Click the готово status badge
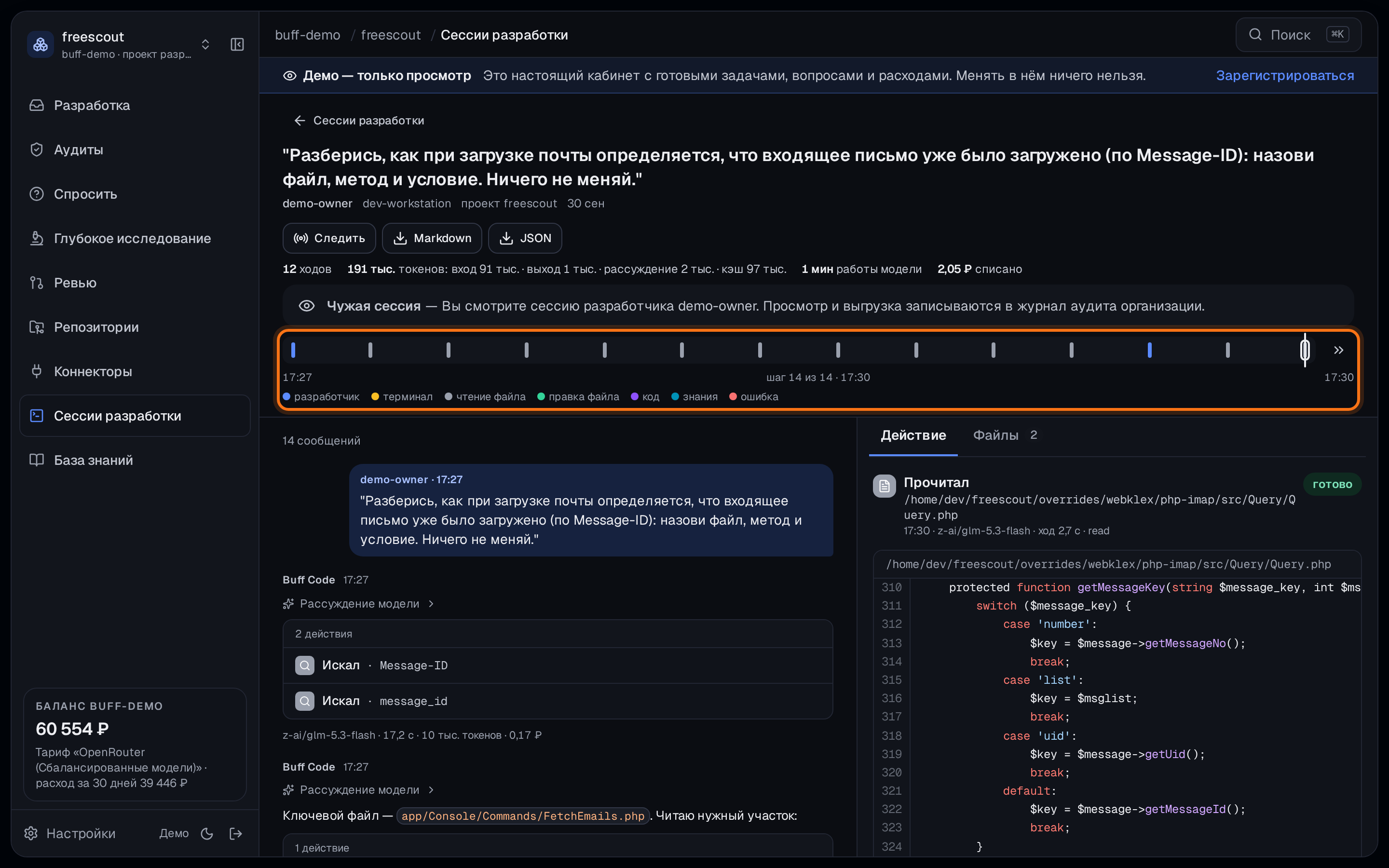This screenshot has width=1389, height=868. click(1332, 485)
